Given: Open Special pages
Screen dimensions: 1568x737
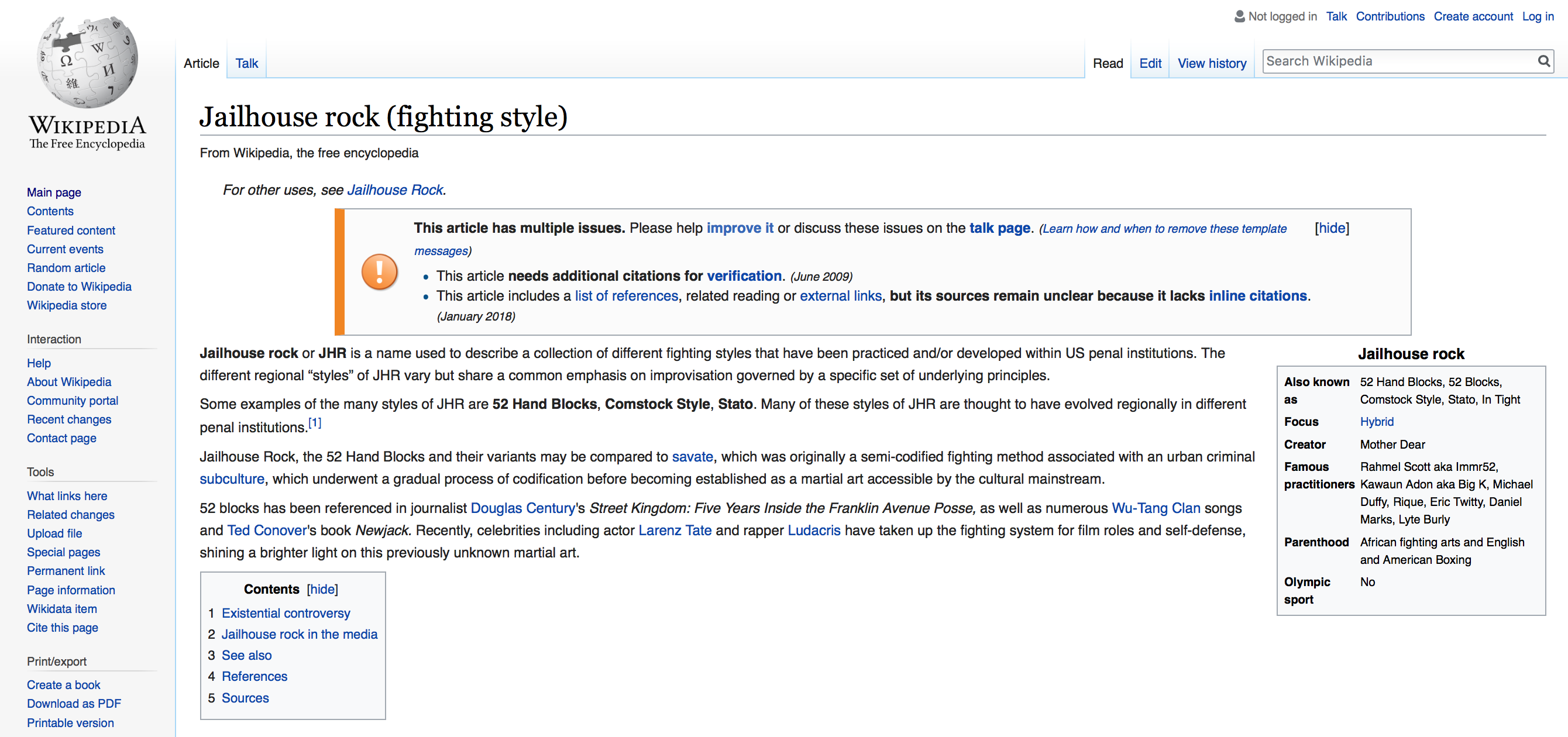Looking at the screenshot, I should point(63,552).
